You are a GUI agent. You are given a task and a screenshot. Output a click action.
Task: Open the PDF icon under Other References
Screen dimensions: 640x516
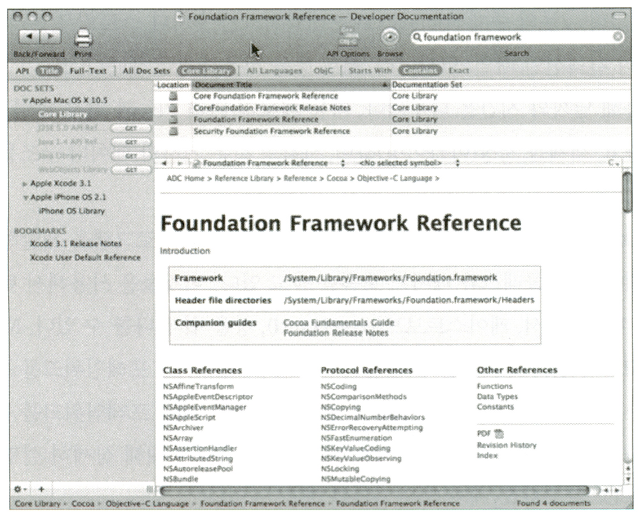point(499,434)
